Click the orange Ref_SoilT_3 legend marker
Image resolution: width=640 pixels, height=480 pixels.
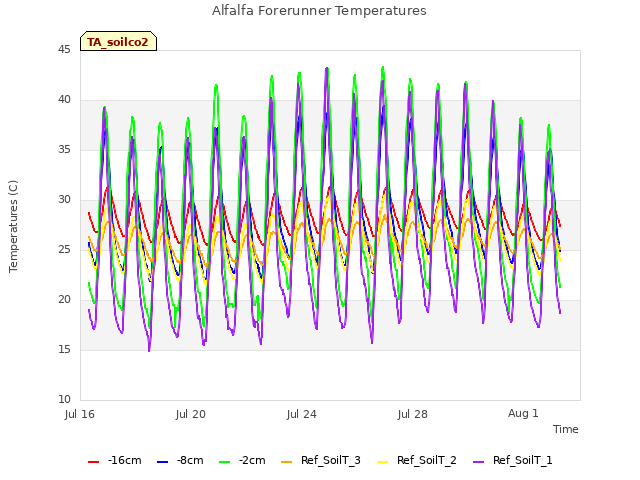tap(287, 462)
